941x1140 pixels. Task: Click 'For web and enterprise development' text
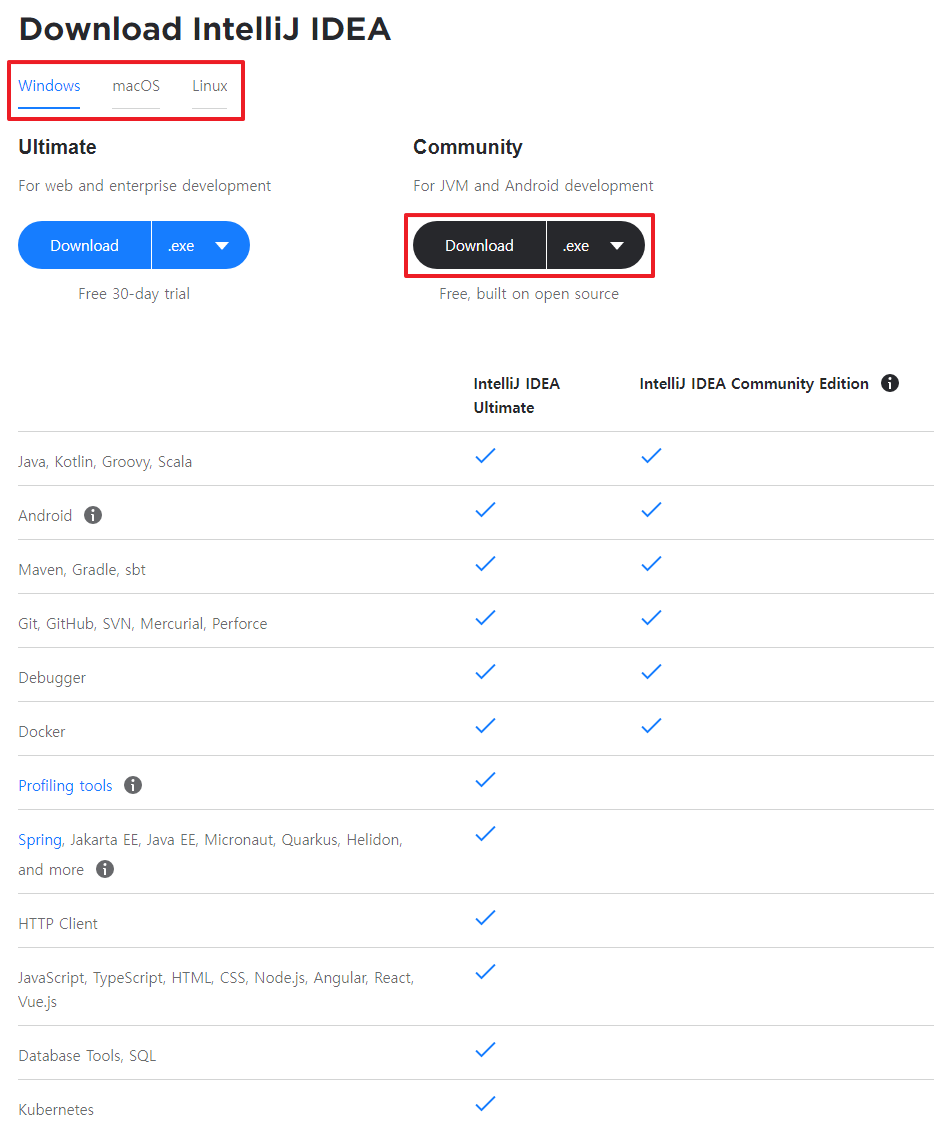pyautogui.click(x=145, y=186)
